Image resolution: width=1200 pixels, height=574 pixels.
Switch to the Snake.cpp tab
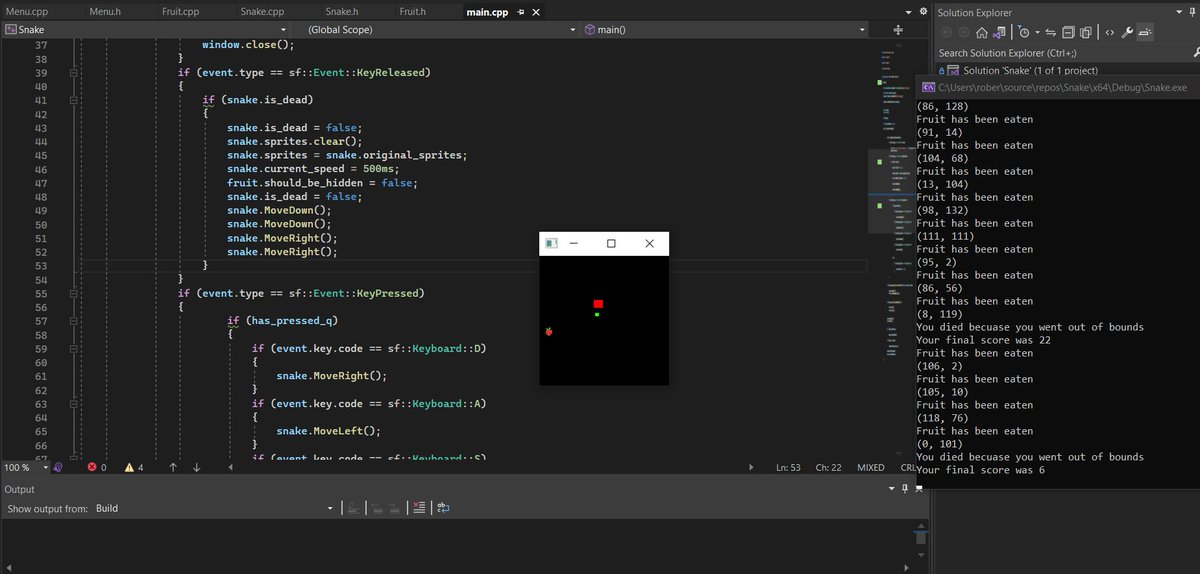(x=263, y=11)
